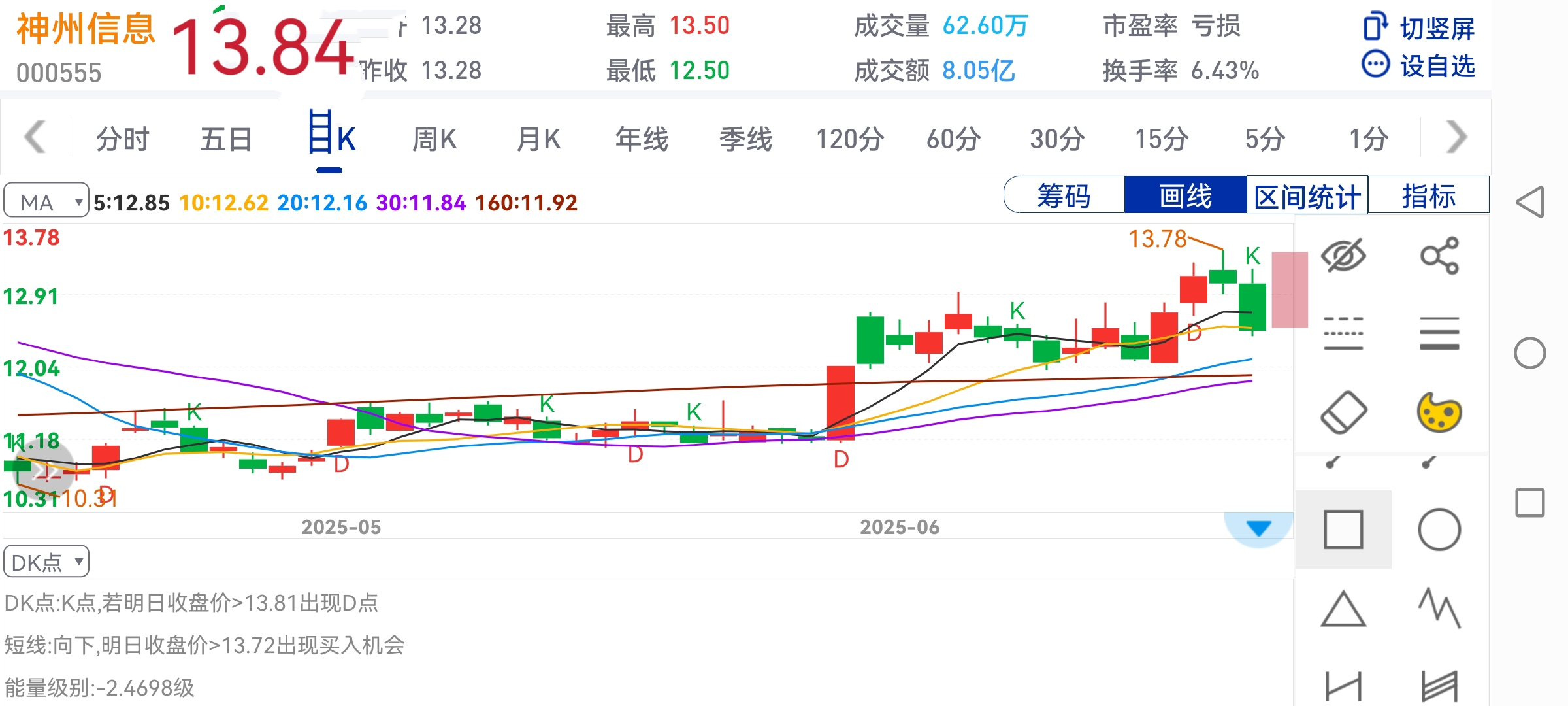The image size is (1568, 706).
Task: Open the 指标 indicators button
Action: coord(1429,195)
